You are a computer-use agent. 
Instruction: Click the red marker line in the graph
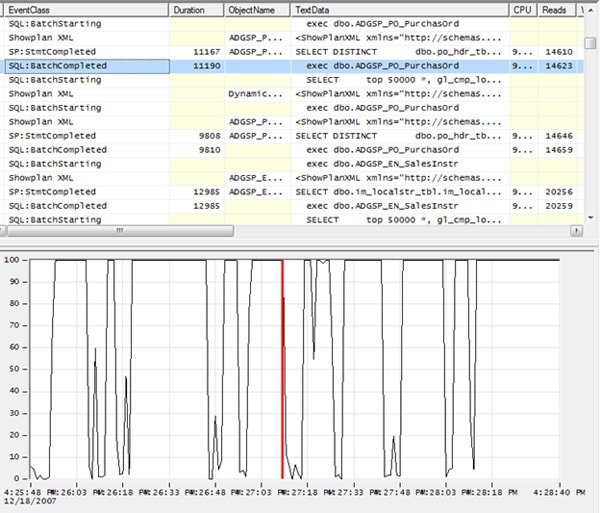click(x=283, y=369)
